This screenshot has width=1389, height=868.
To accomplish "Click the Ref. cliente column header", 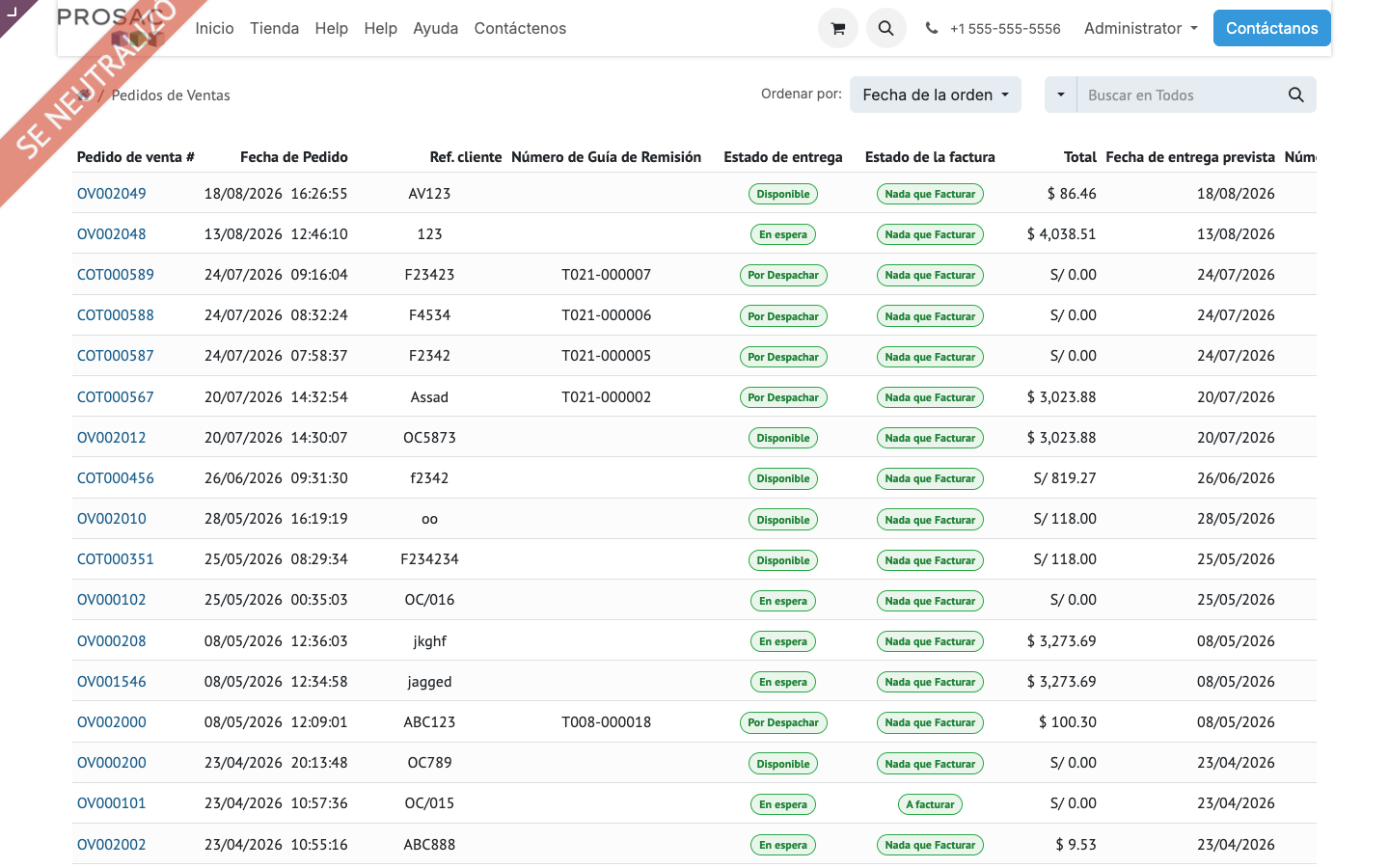I will point(466,156).
